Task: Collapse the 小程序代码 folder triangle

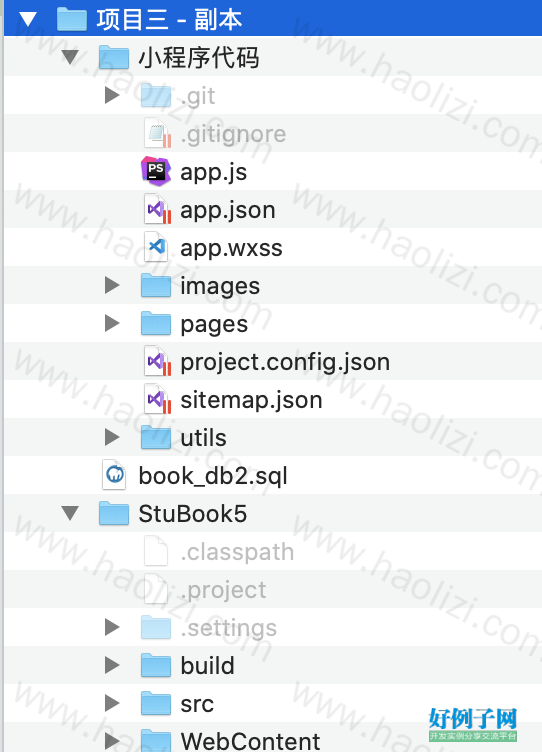Action: (70, 57)
